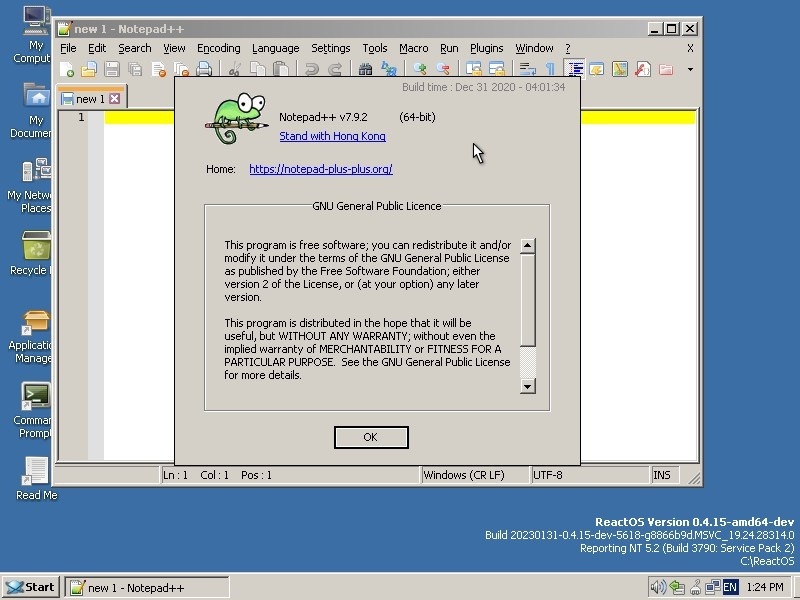
Task: Click the Print toolbar icon
Action: point(204,69)
